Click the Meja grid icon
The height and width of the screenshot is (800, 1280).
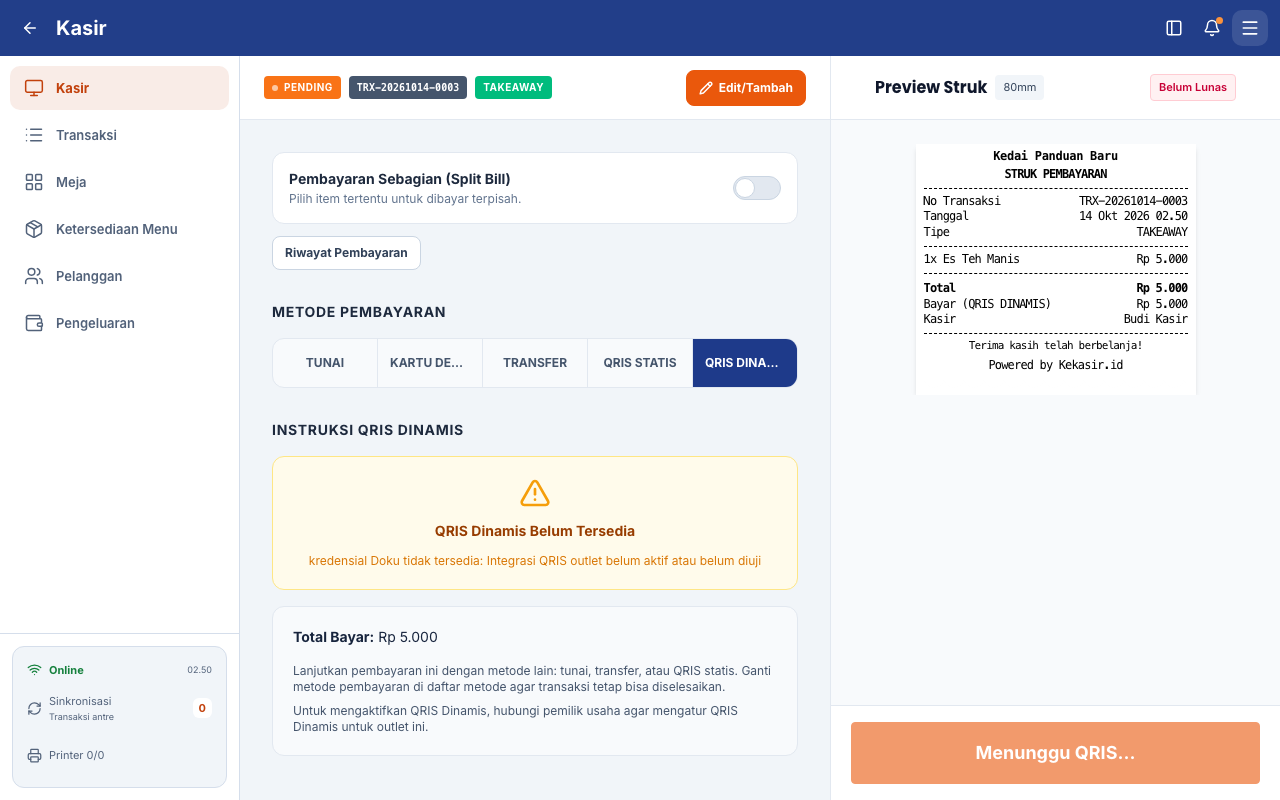pos(34,182)
